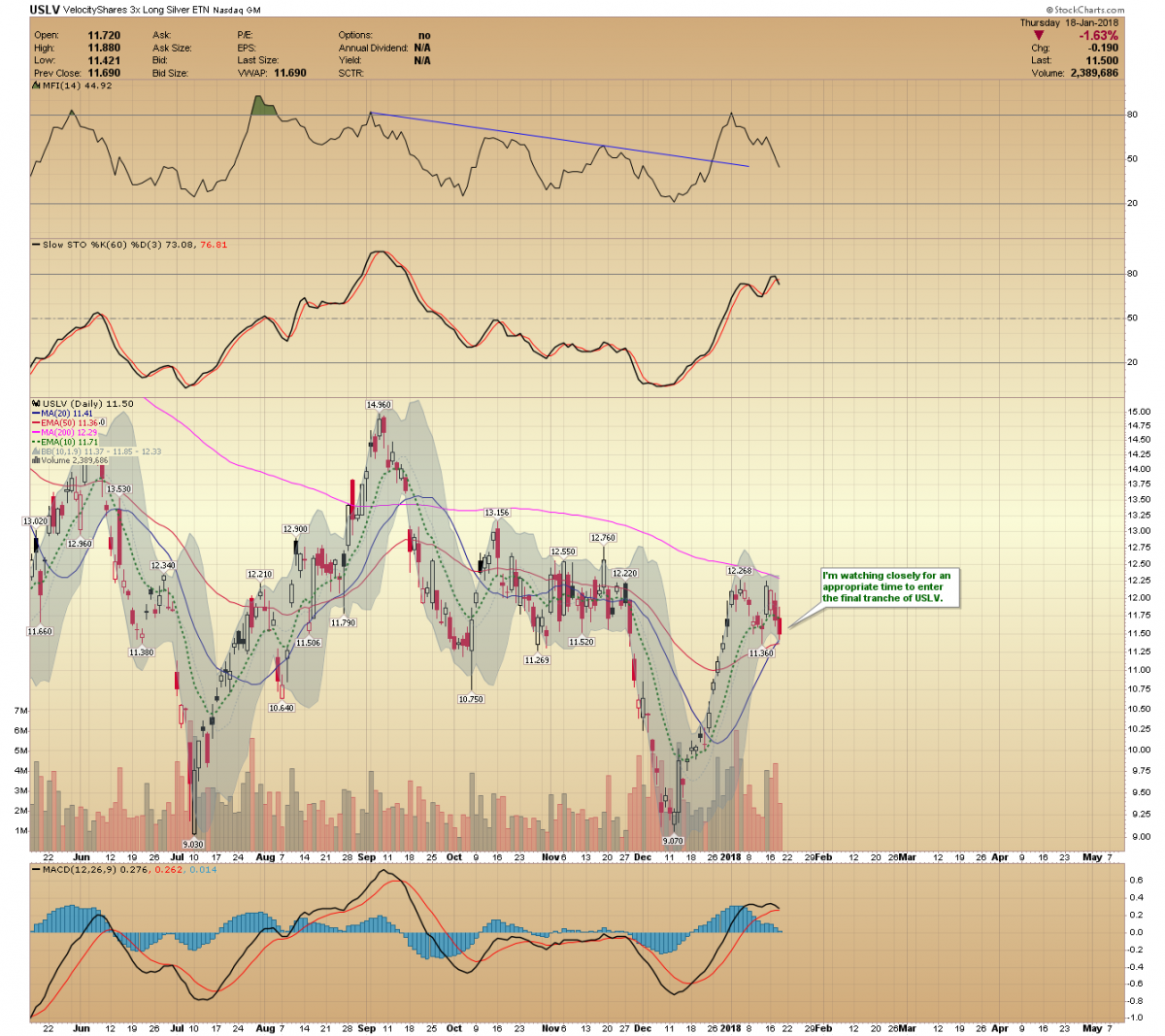
Task: Click the green annotation note about USLV tranche
Action: pos(888,586)
